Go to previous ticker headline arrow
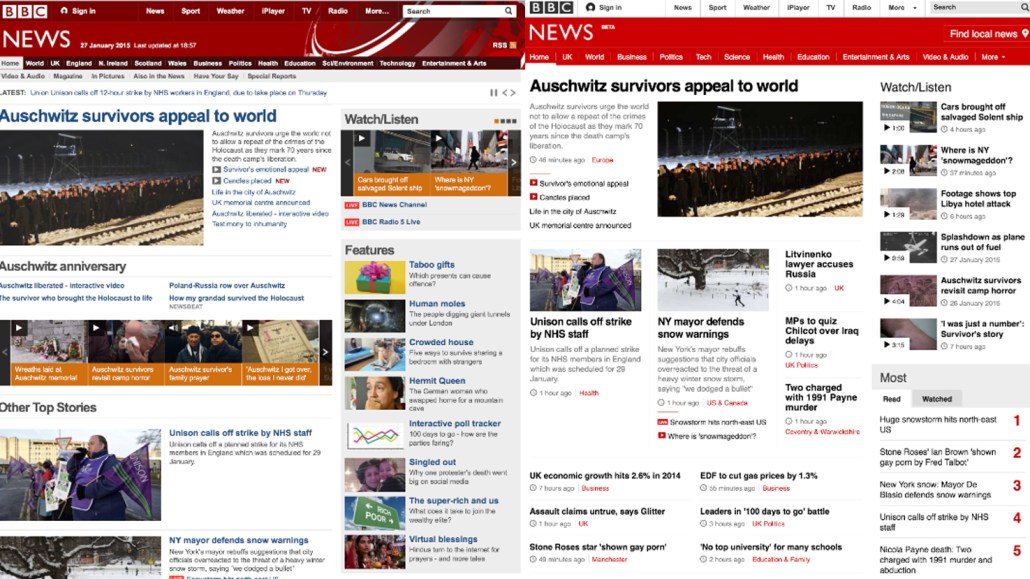The image size is (1030, 579). pos(504,93)
